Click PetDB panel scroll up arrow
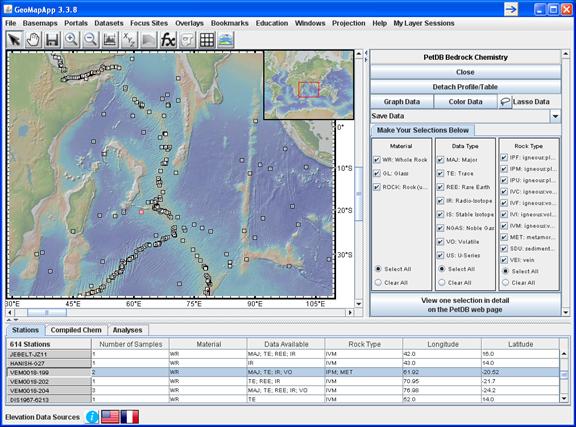The height and width of the screenshot is (427, 576). [x=566, y=54]
